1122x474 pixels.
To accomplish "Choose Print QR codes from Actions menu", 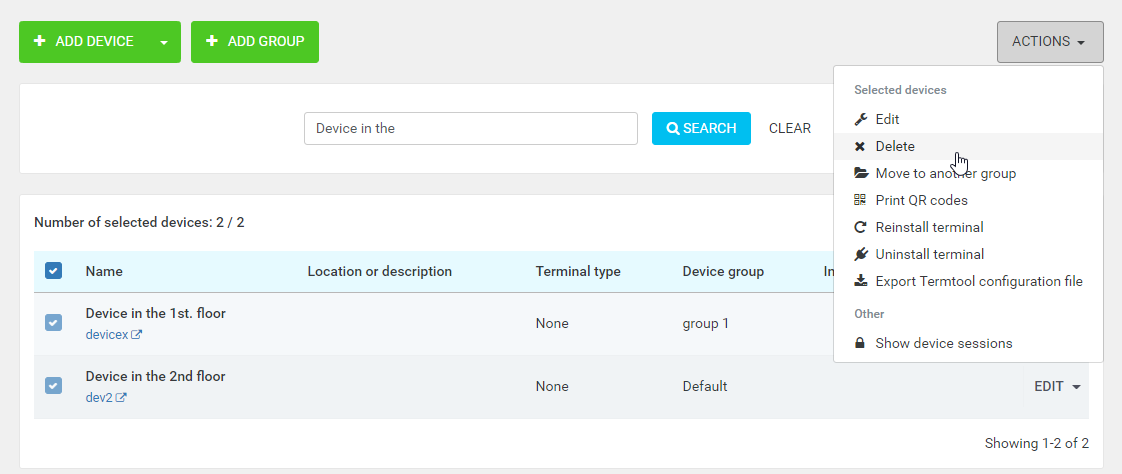I will click(921, 200).
